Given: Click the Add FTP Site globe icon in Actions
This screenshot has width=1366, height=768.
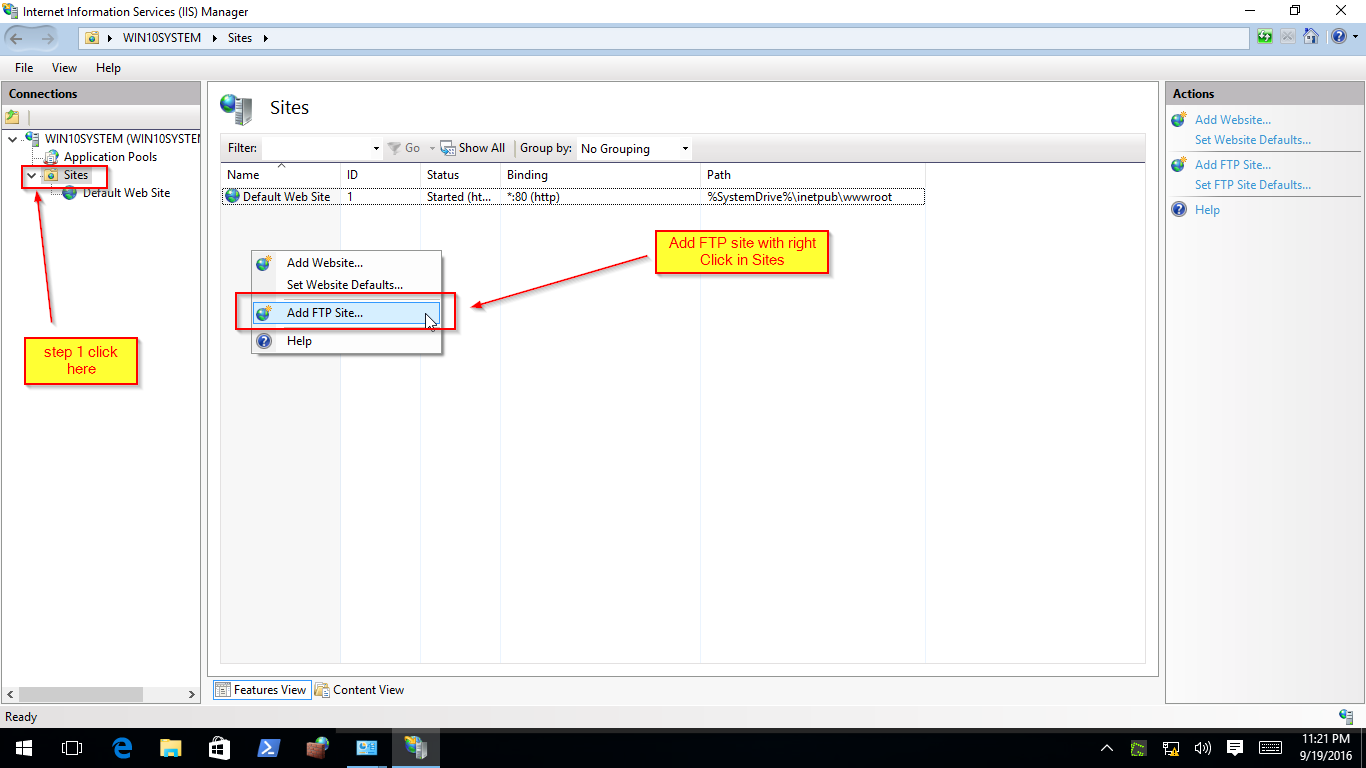Looking at the screenshot, I should coord(1179,164).
